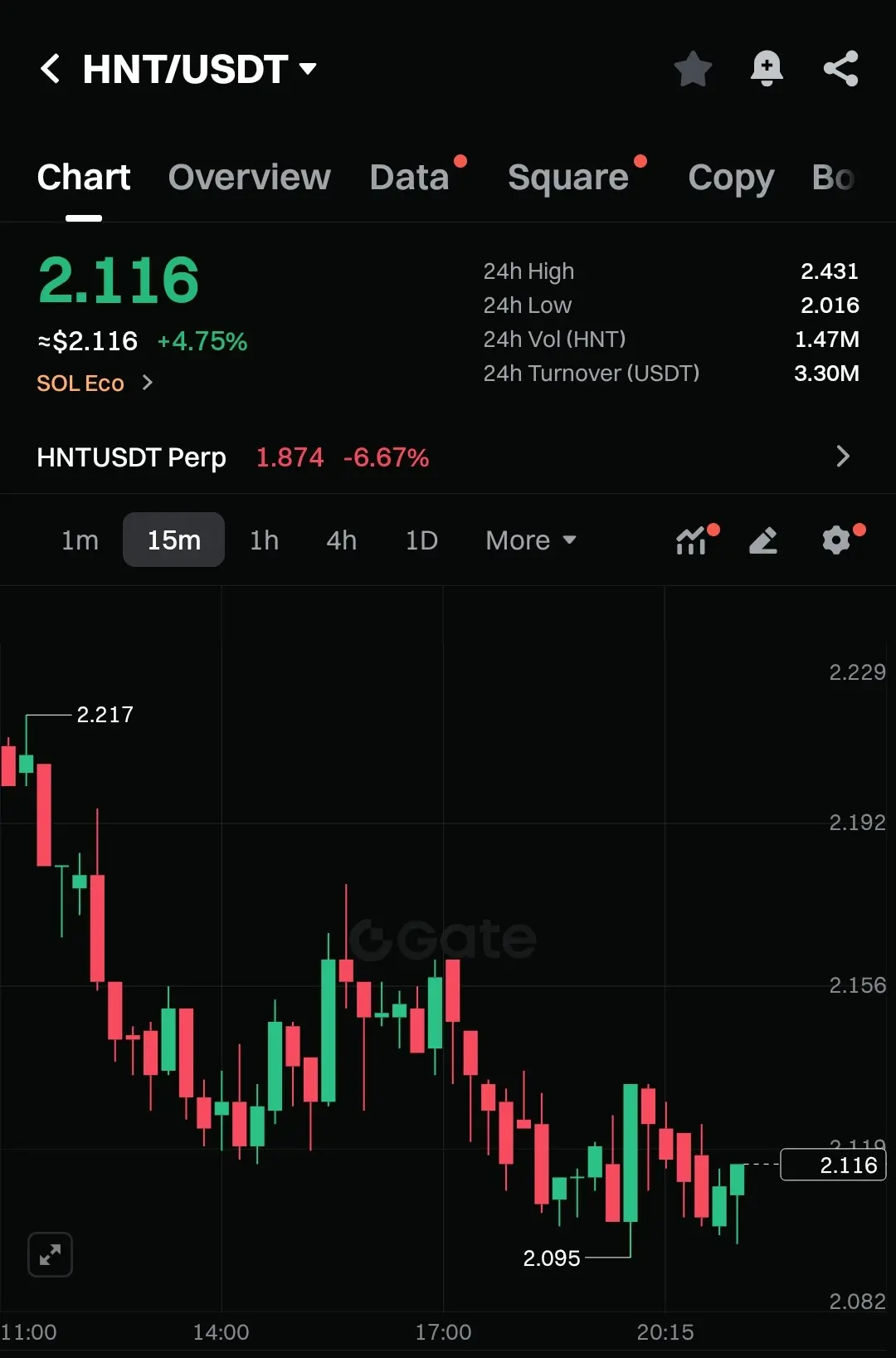This screenshot has width=896, height=1358.
Task: Open the drawing tools pencil icon
Action: click(x=763, y=540)
